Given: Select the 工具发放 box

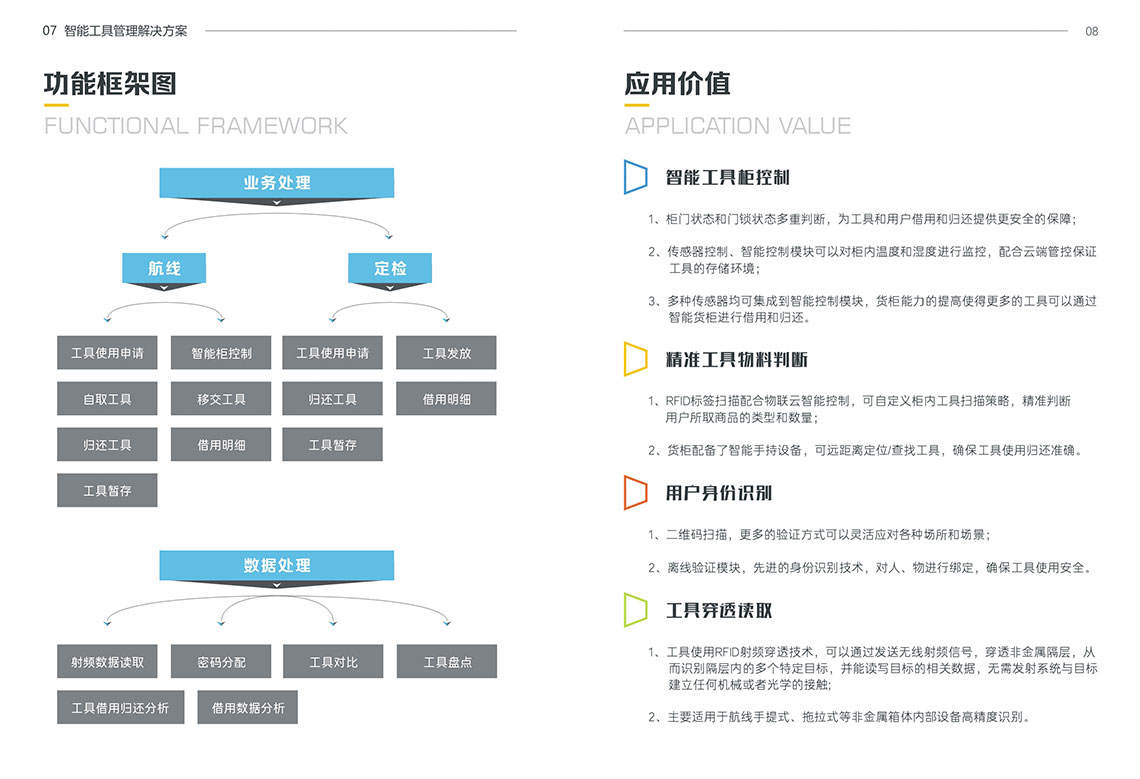Looking at the screenshot, I should tap(446, 353).
